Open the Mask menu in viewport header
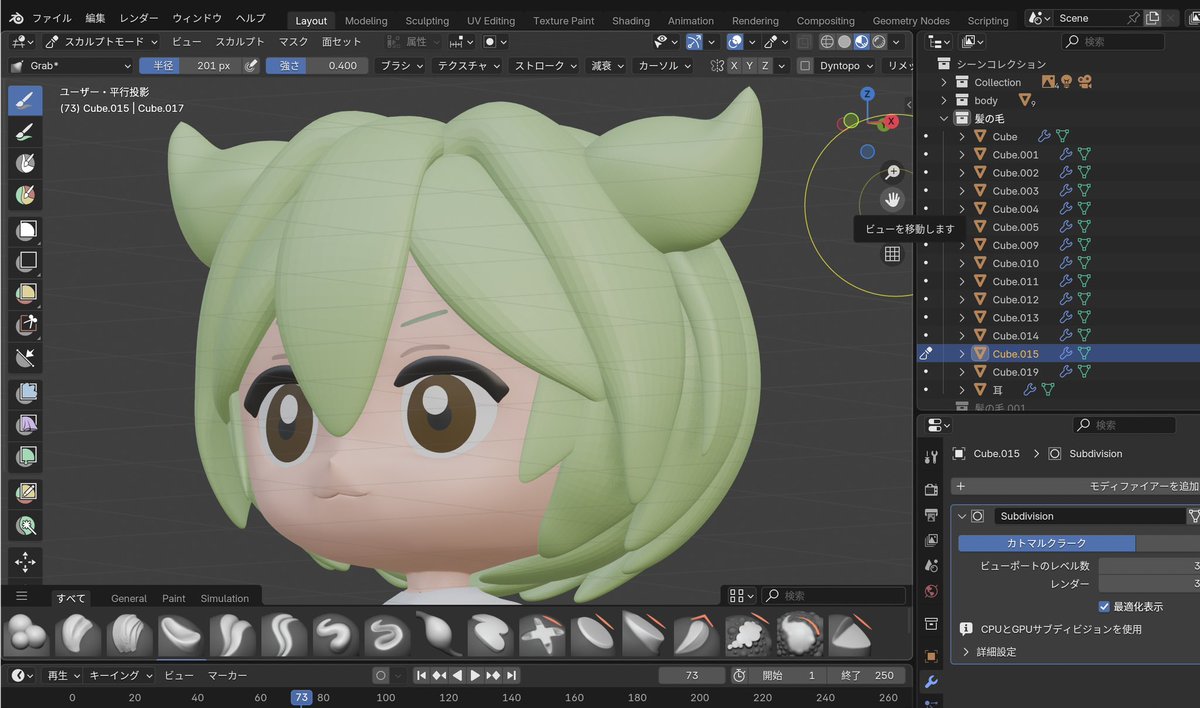The height and width of the screenshot is (708, 1200). click(x=293, y=42)
